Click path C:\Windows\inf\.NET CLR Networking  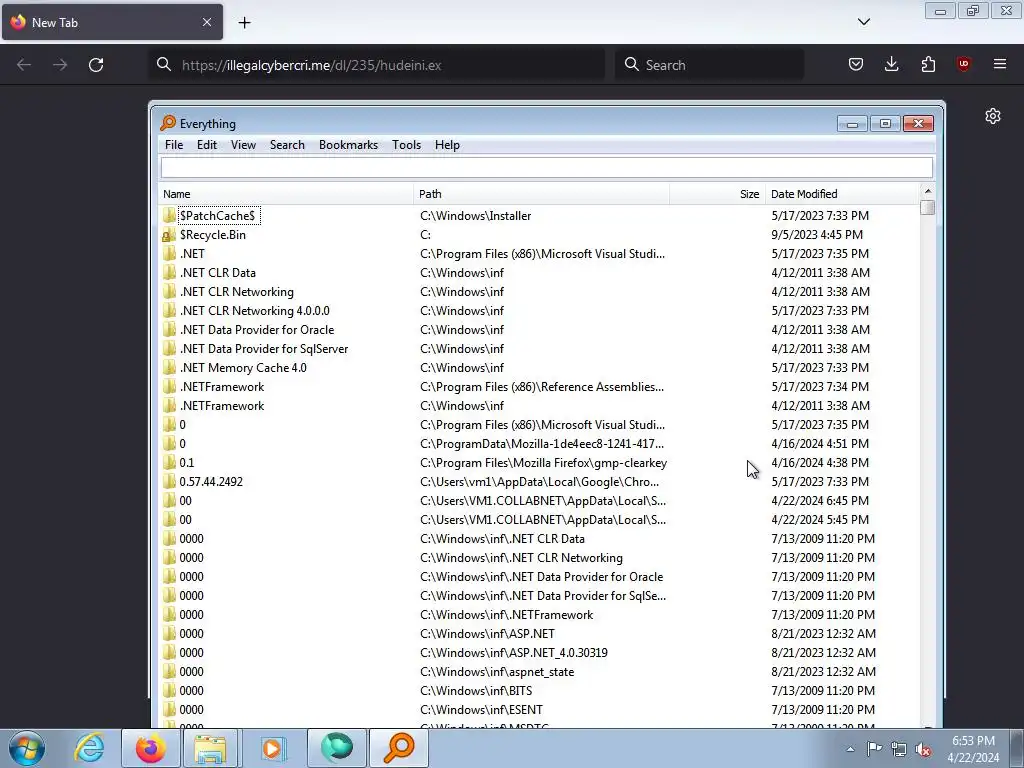(521, 558)
